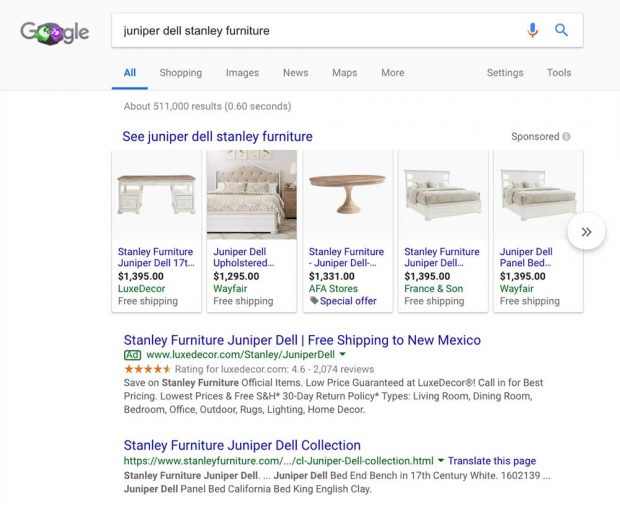620x508 pixels.
Task: Expand the luxedecor.com ad URL dropdown arrow
Action: (343, 355)
